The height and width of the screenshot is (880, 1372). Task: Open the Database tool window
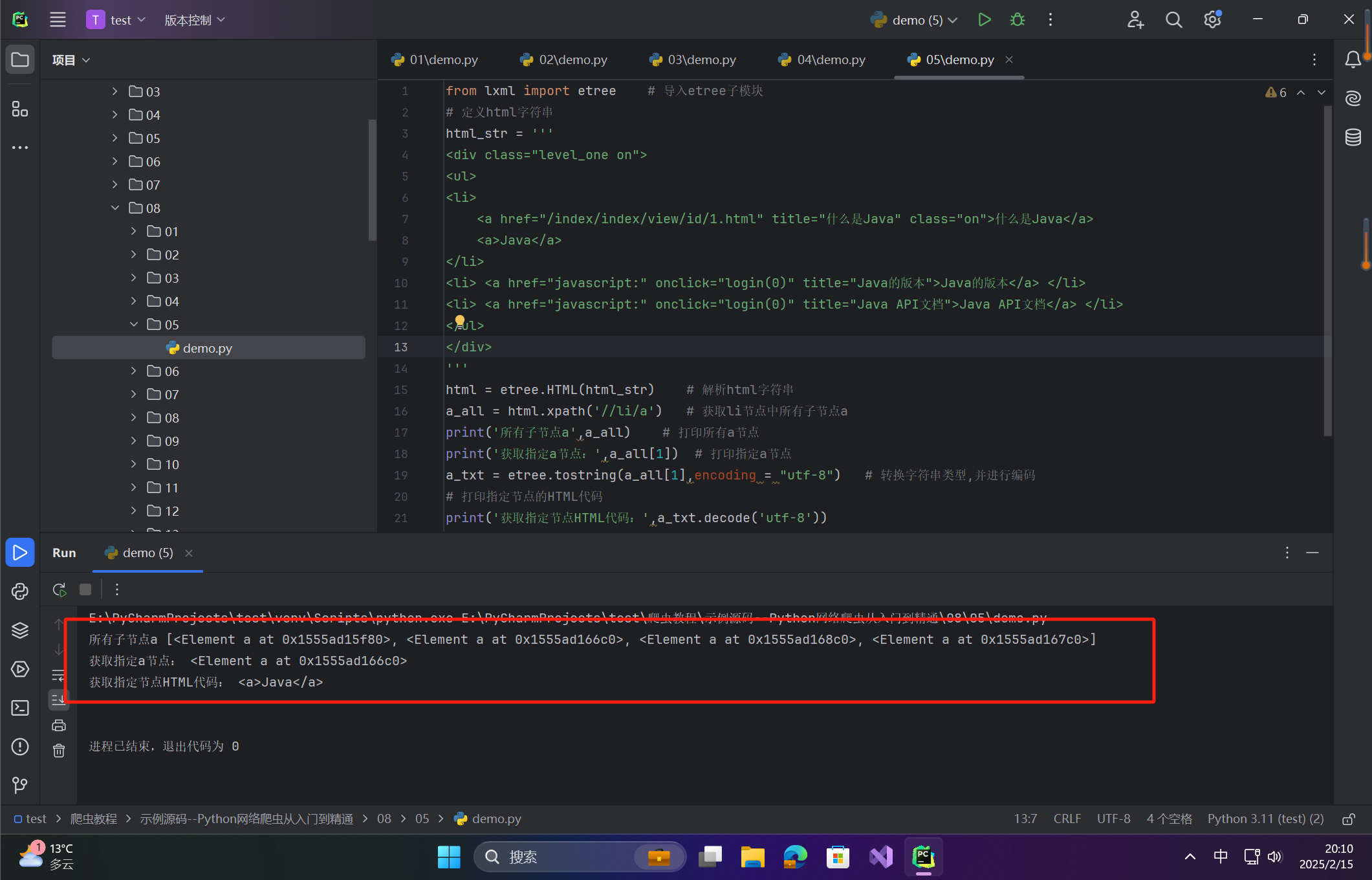pos(1353,137)
